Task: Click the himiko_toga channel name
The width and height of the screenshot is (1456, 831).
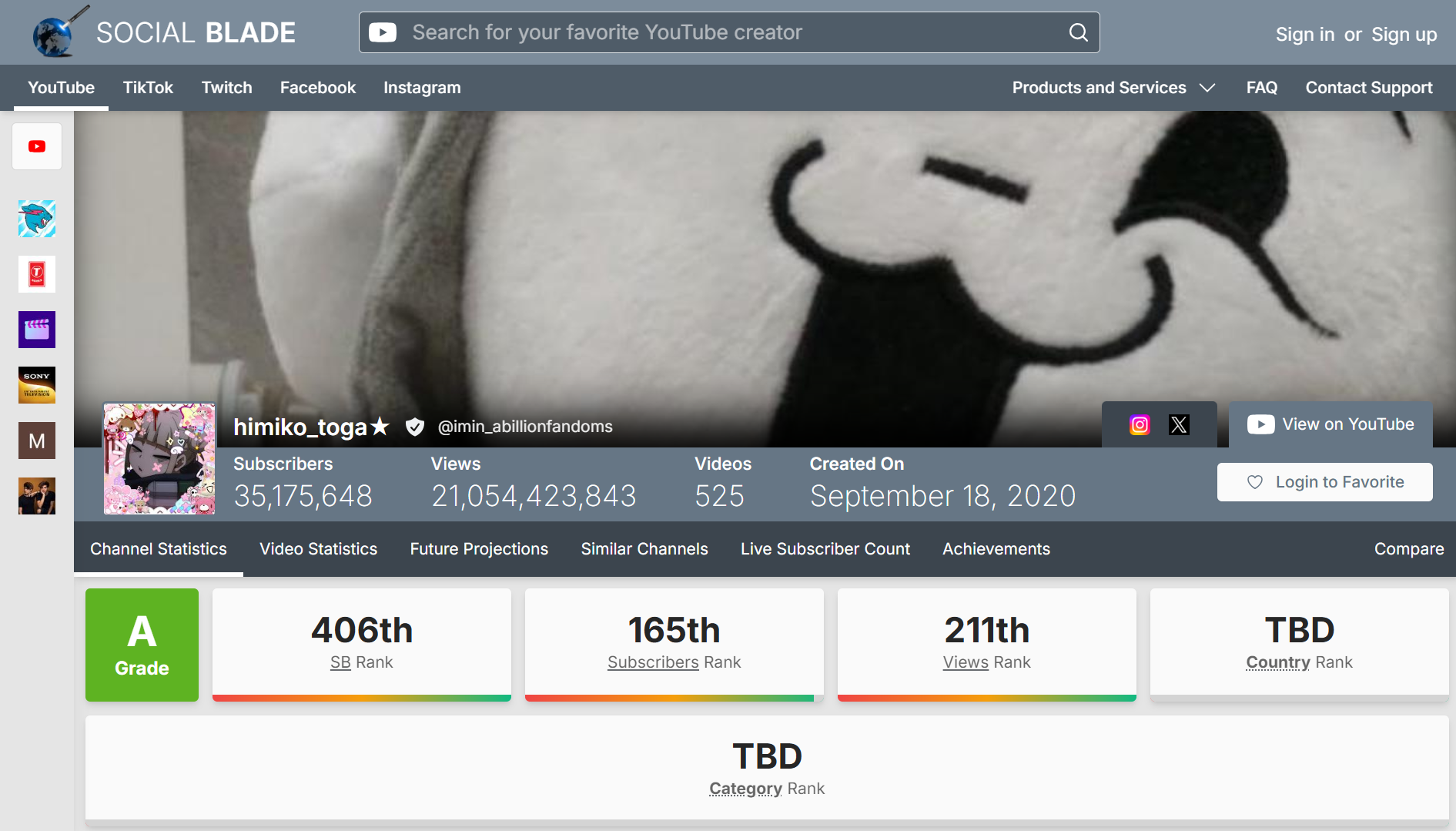Action: [x=311, y=427]
